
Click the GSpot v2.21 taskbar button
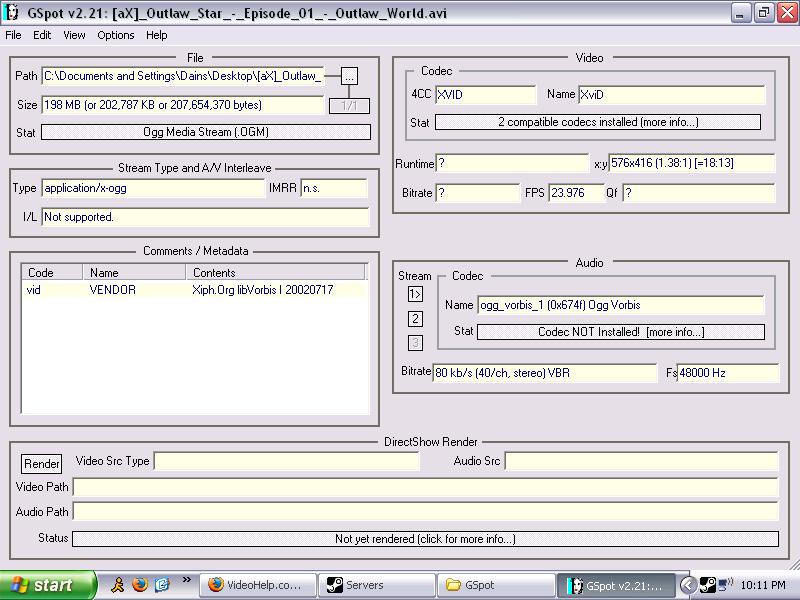pos(616,585)
